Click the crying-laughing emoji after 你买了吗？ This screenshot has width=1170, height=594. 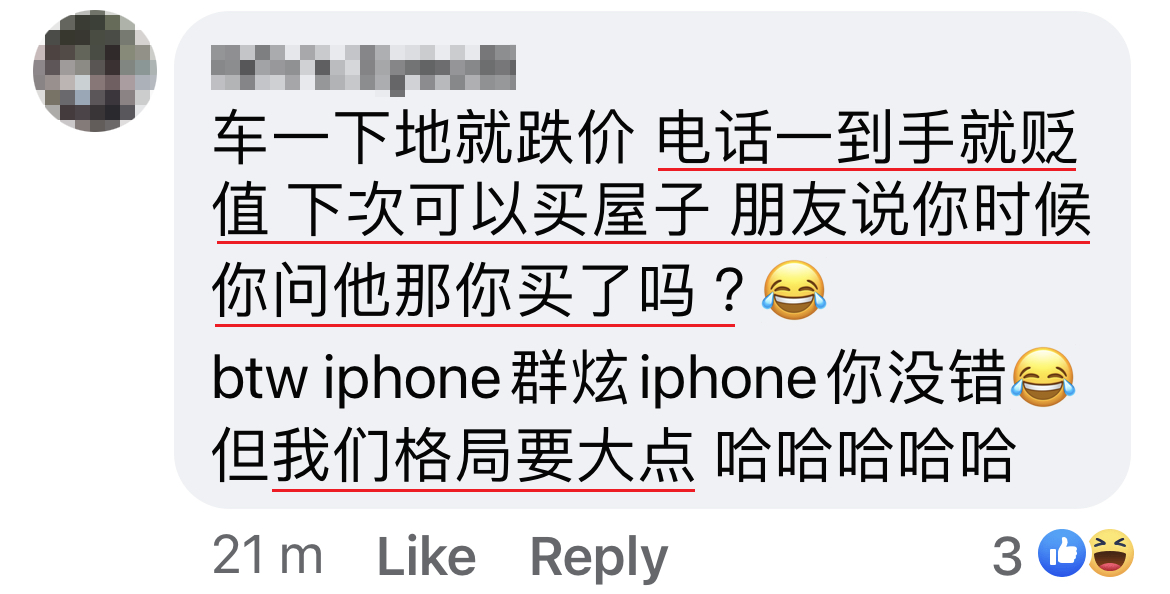(x=794, y=291)
